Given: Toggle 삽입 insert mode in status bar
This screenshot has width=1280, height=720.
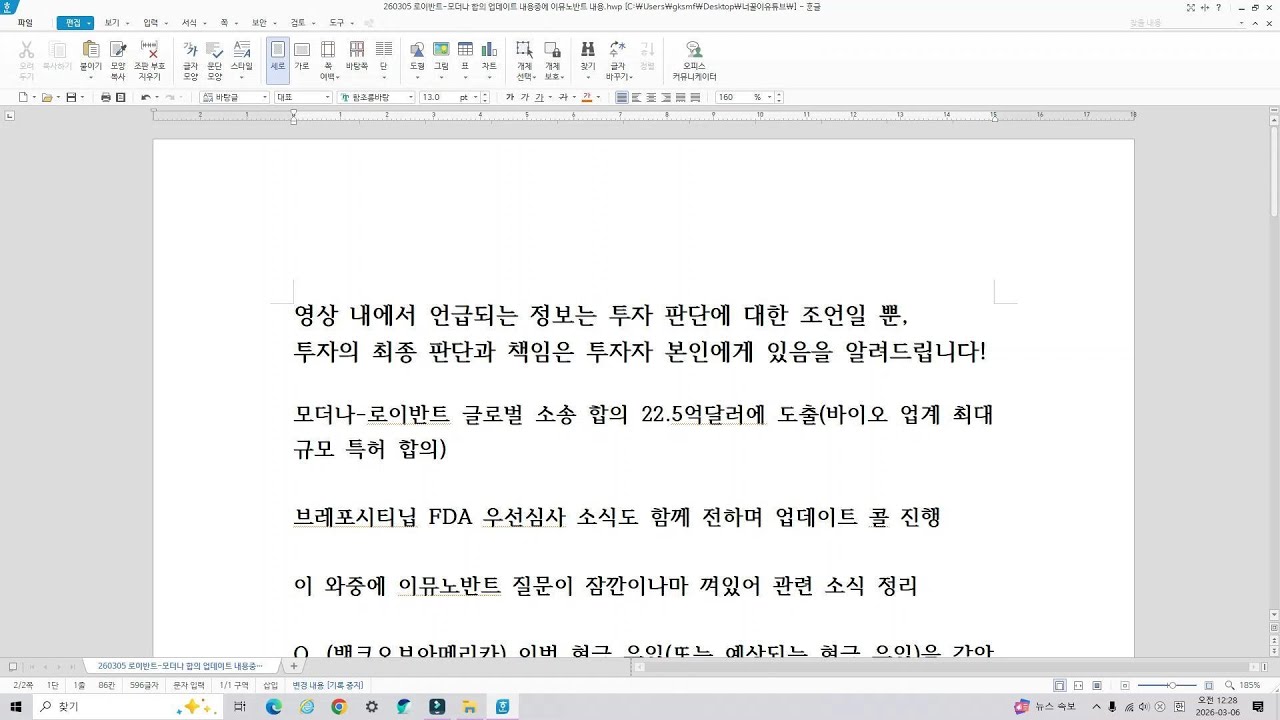Looking at the screenshot, I should (x=271, y=685).
